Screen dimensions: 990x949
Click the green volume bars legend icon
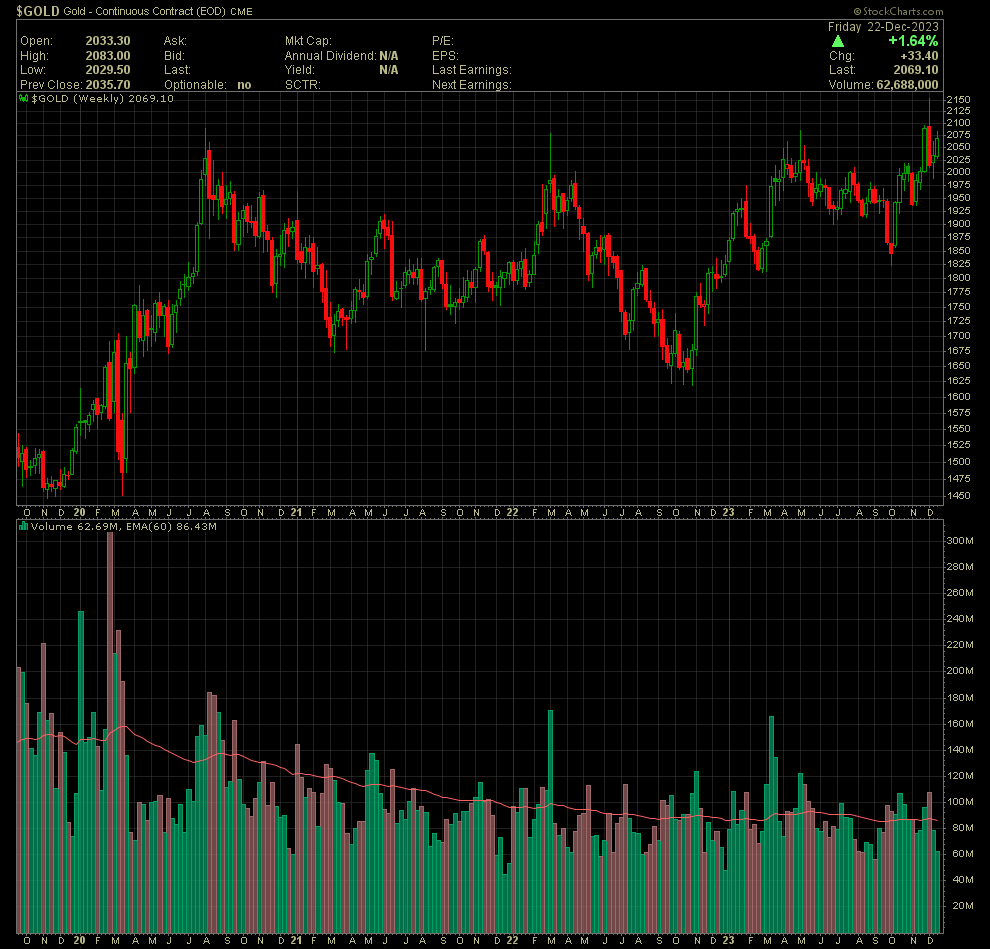(x=23, y=526)
